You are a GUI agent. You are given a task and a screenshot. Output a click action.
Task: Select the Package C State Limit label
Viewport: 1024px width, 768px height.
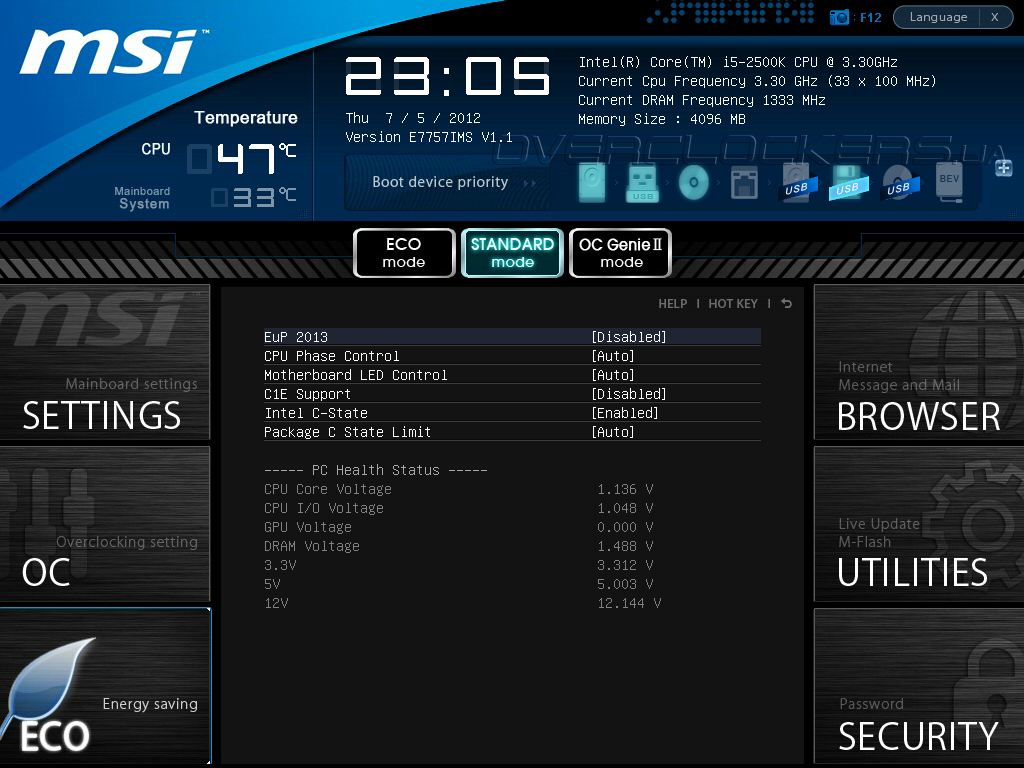[347, 432]
